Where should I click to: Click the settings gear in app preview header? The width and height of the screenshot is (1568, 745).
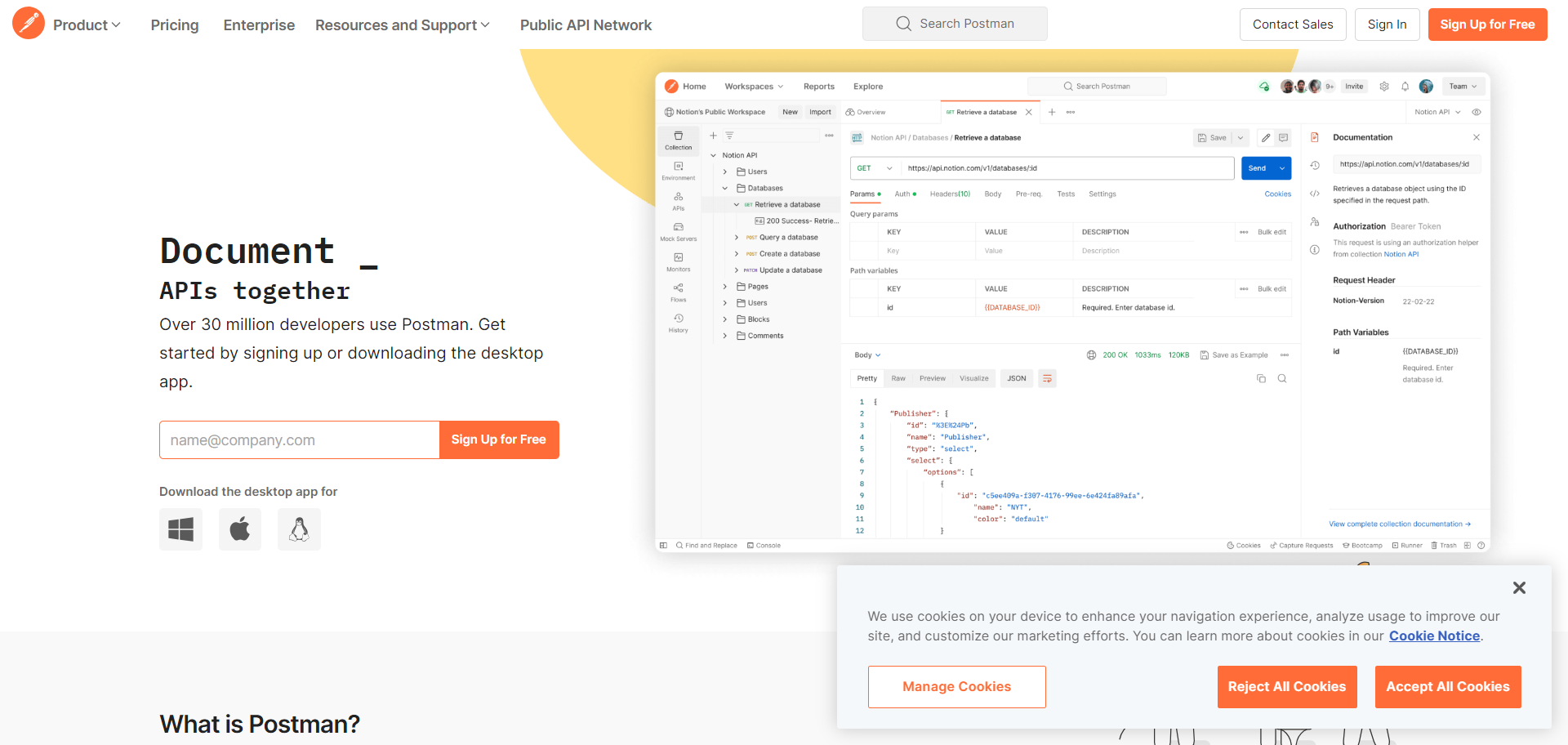(1384, 87)
